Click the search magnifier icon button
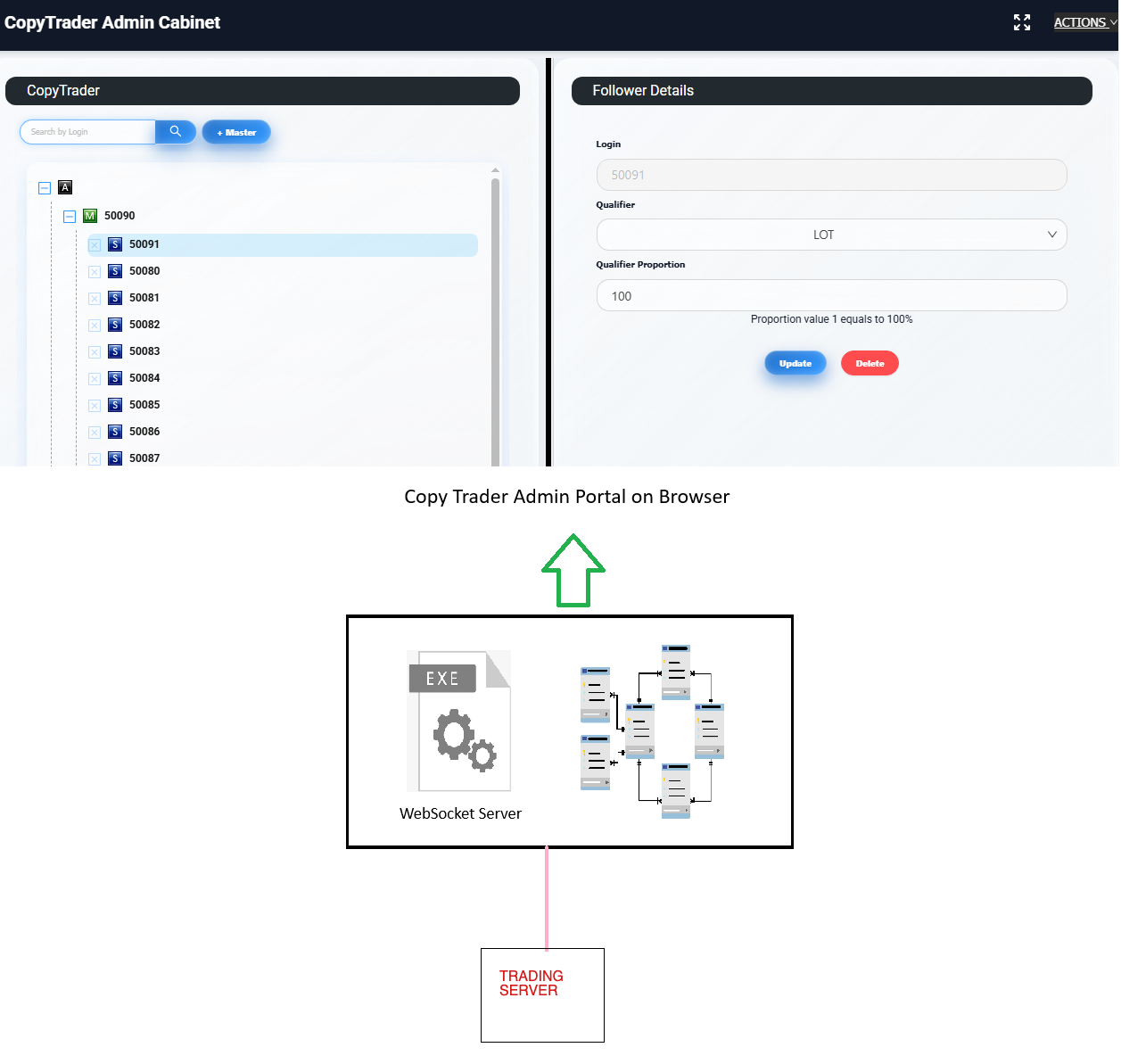Viewport: 1121px width, 1064px height. [x=176, y=132]
